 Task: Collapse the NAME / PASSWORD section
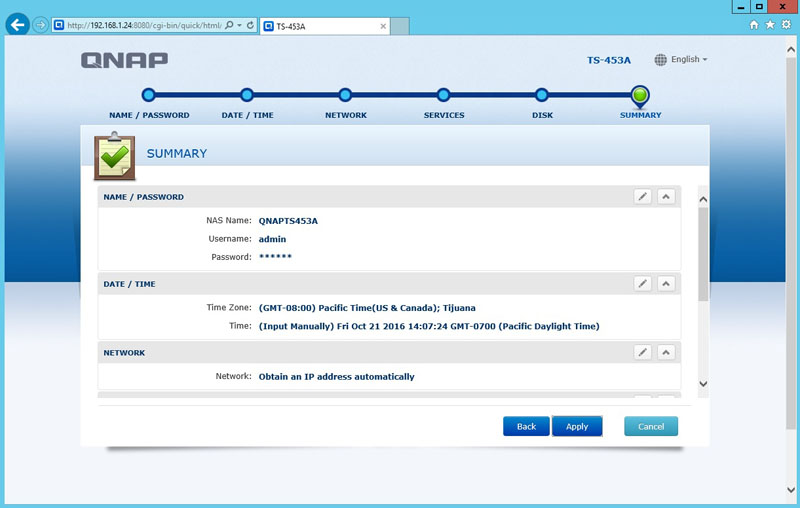click(666, 196)
